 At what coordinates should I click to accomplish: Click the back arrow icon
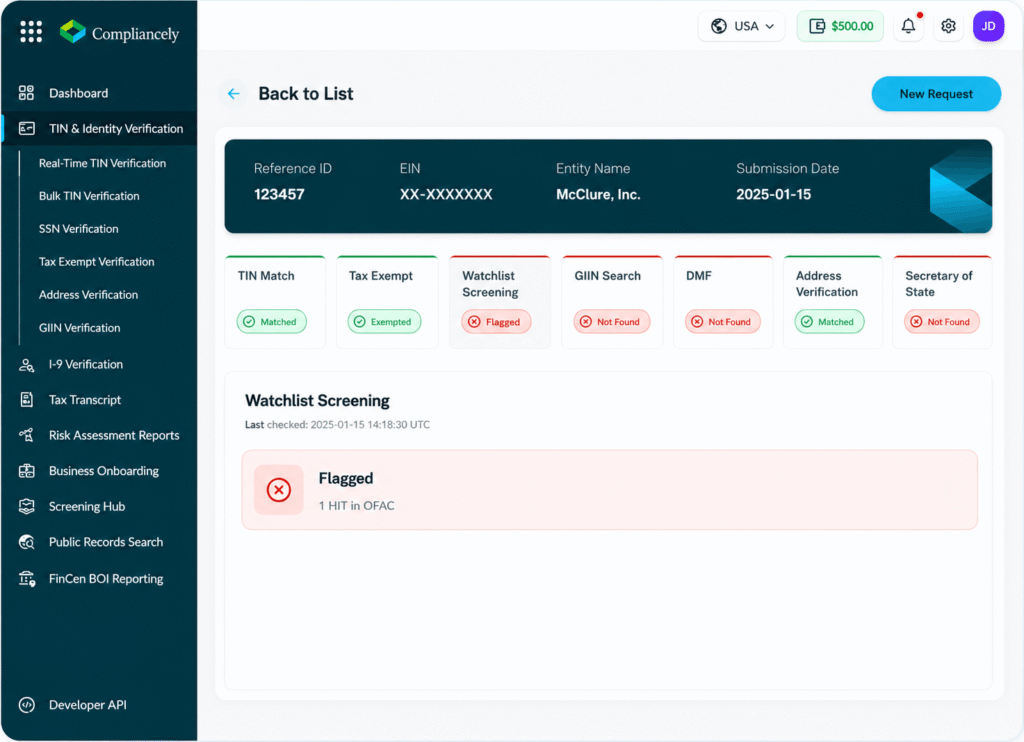click(x=233, y=93)
